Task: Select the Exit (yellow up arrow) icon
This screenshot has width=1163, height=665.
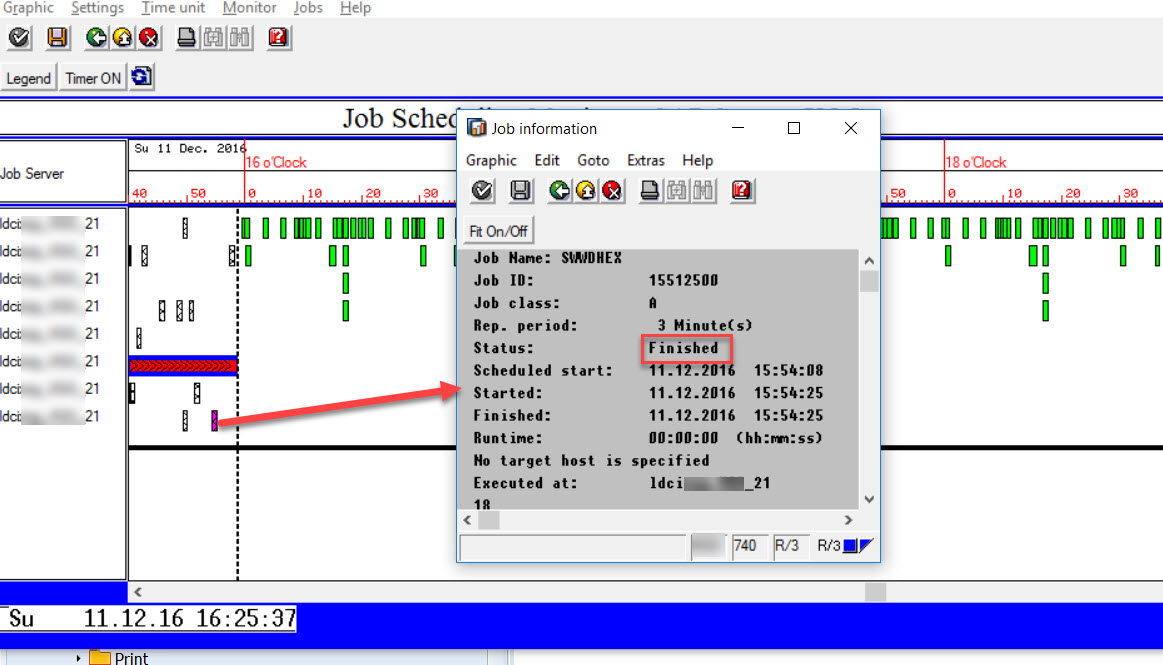Action: pyautogui.click(x=120, y=37)
